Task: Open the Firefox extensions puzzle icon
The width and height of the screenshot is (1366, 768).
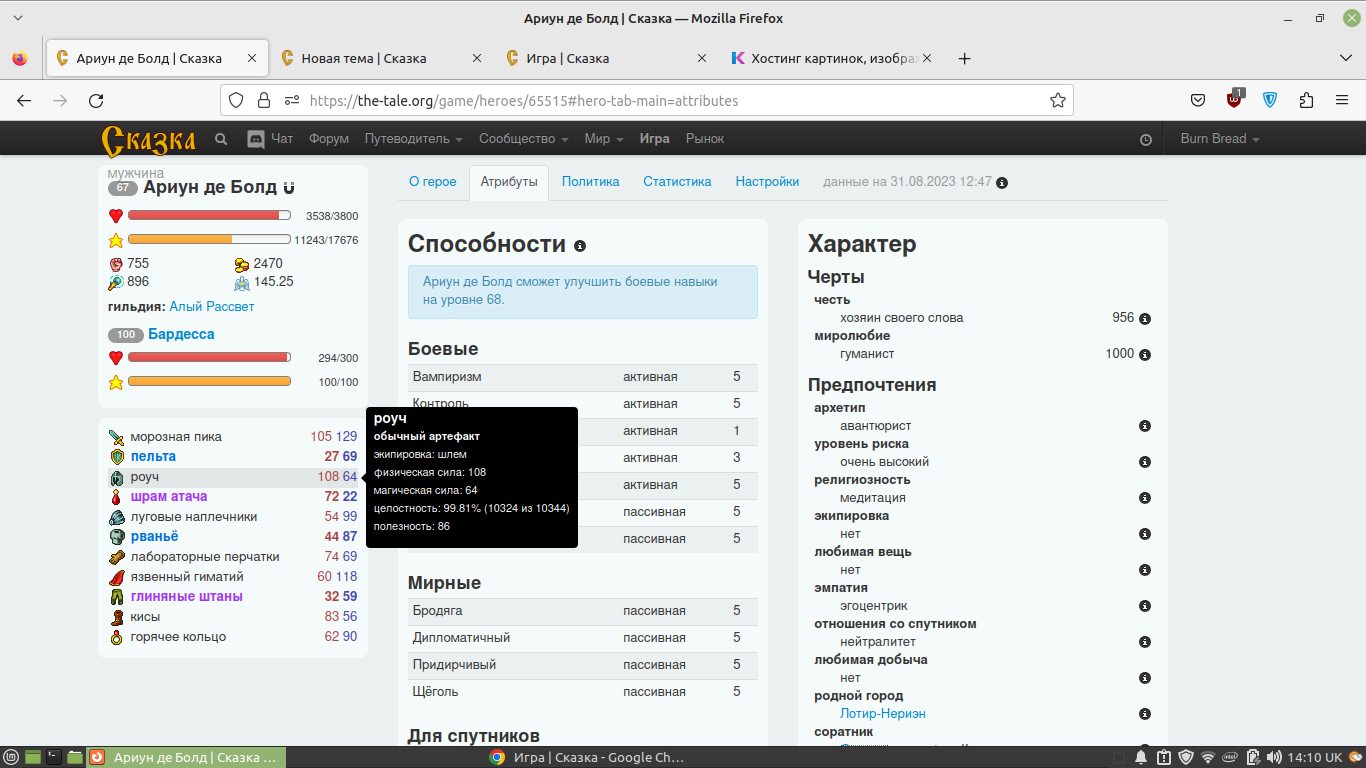Action: (x=1306, y=100)
